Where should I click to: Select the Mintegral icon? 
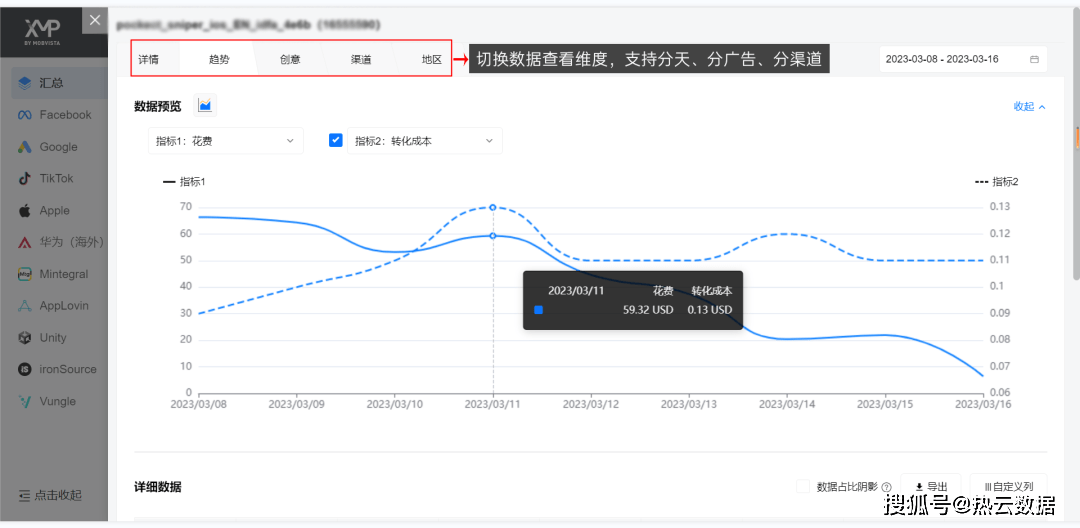point(25,274)
